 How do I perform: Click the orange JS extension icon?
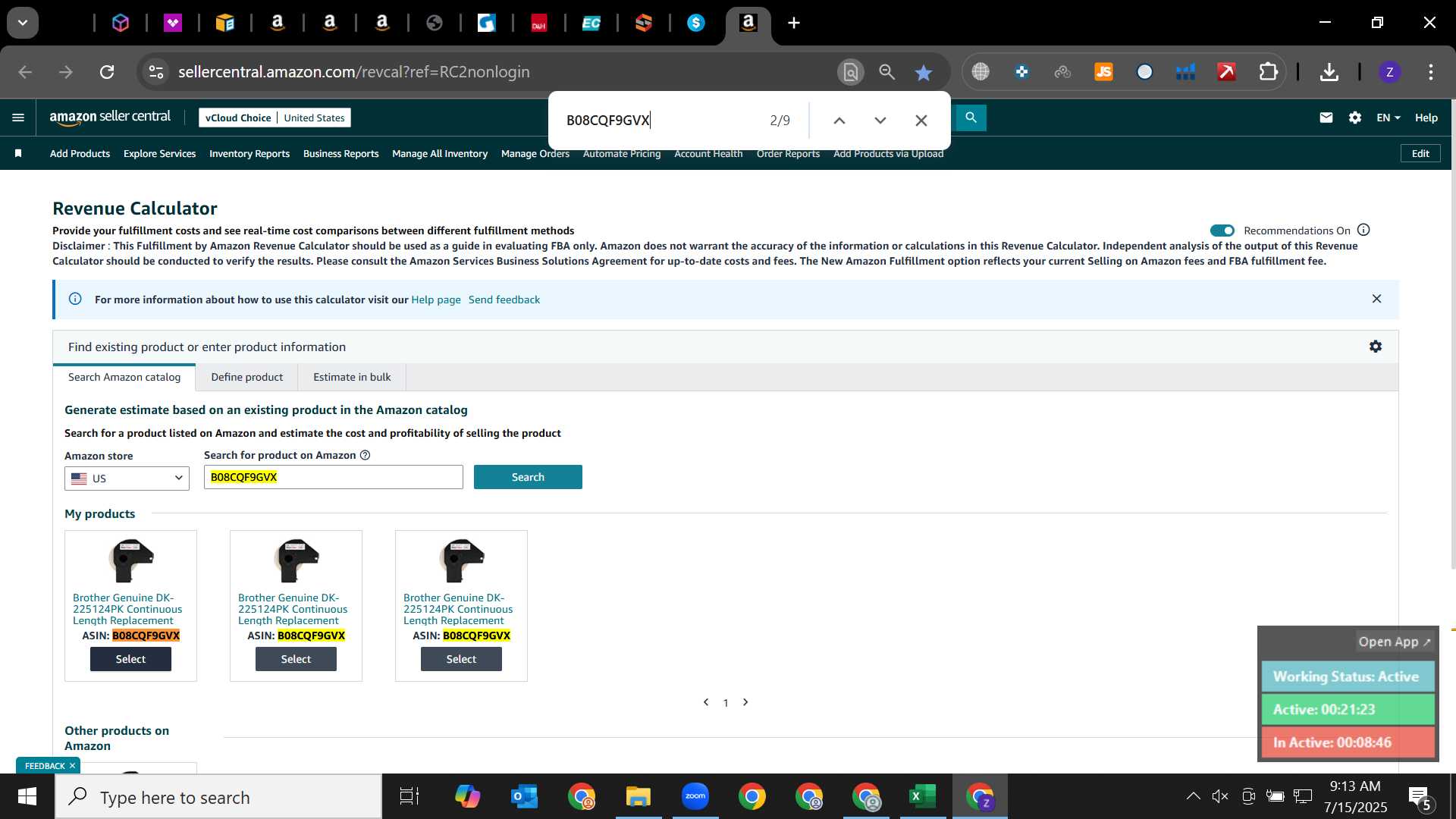[x=1103, y=72]
